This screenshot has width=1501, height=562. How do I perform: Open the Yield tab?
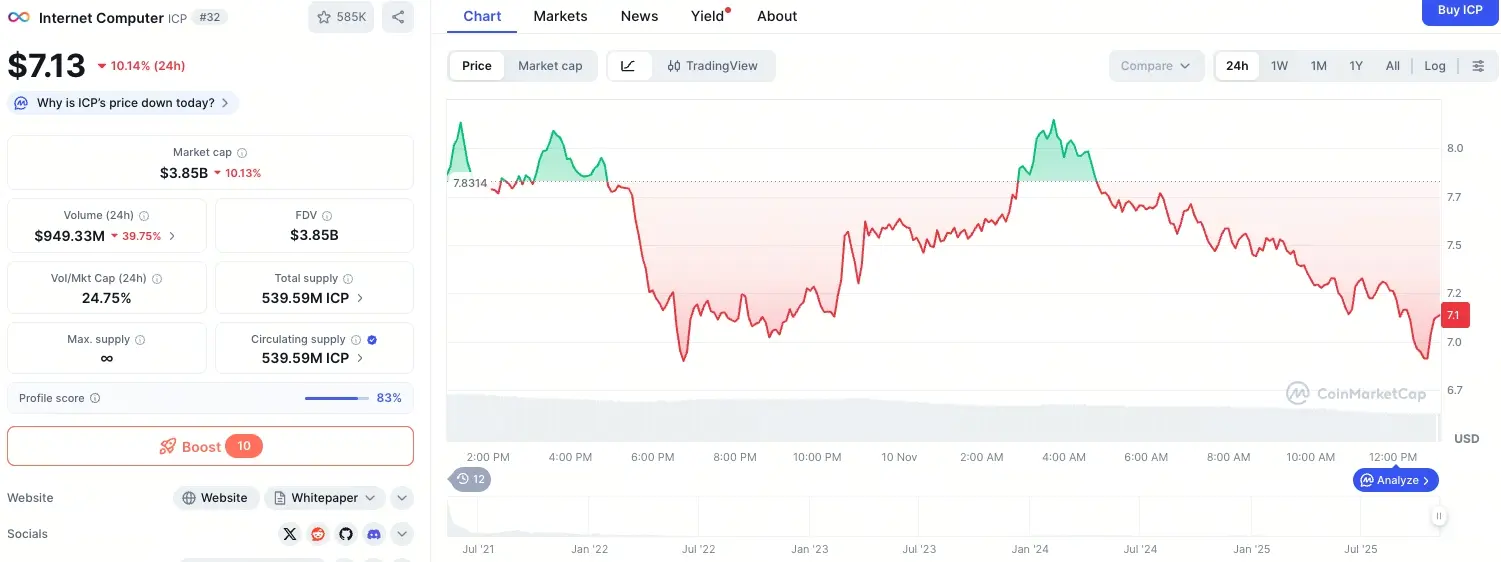[x=708, y=16]
